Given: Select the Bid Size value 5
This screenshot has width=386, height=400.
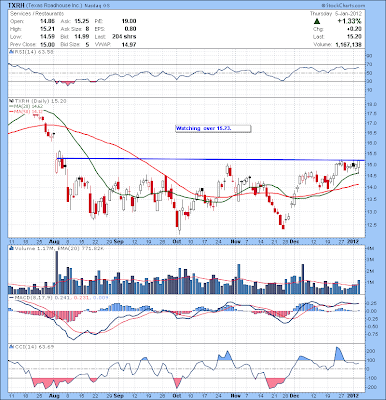Looking at the screenshot, I should pyautogui.click(x=87, y=44).
